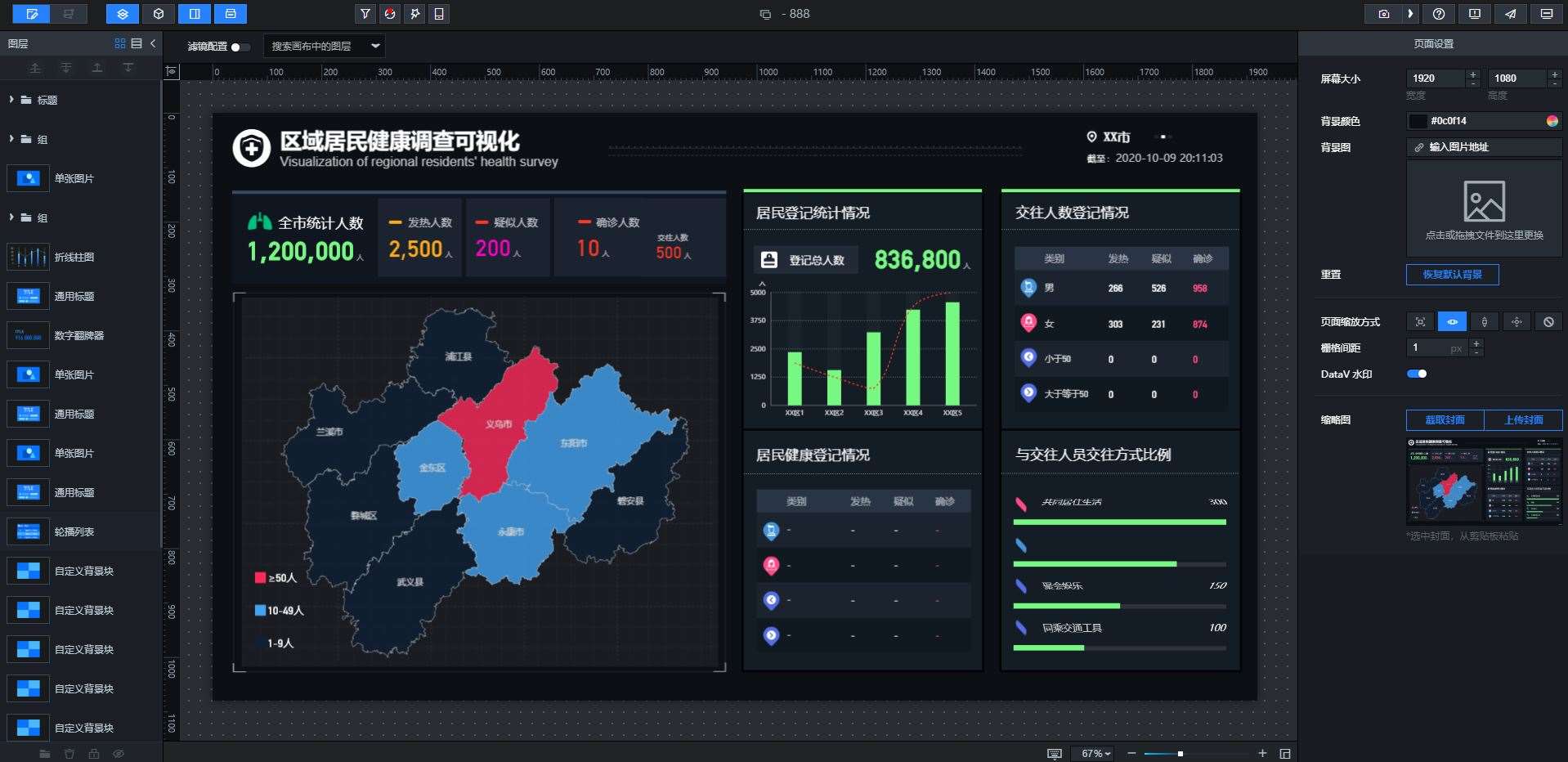The width and height of the screenshot is (1568, 762).
Task: Click the mobile preview icon
Action: [x=439, y=14]
